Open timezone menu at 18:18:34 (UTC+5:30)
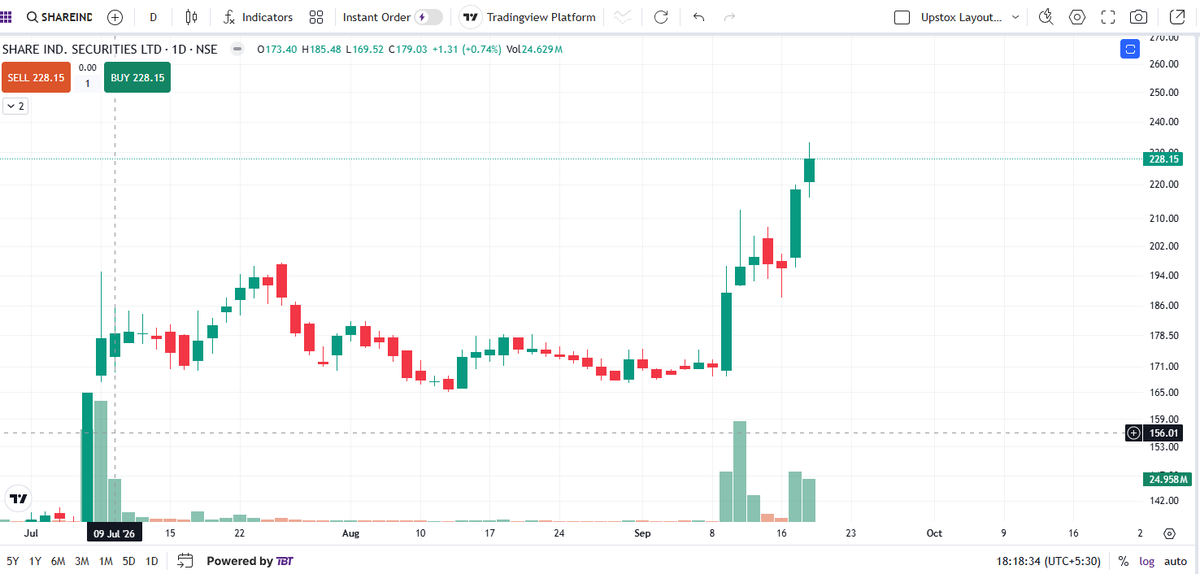The width and height of the screenshot is (1200, 574). click(1048, 561)
